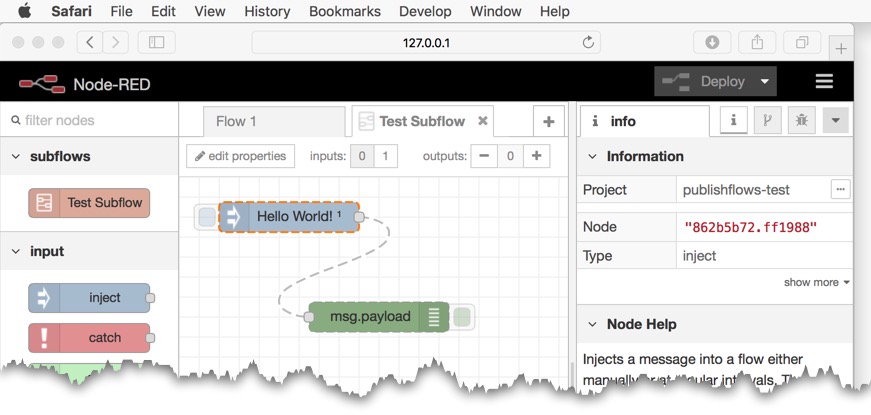Open the Bookmarks menu

pos(344,11)
